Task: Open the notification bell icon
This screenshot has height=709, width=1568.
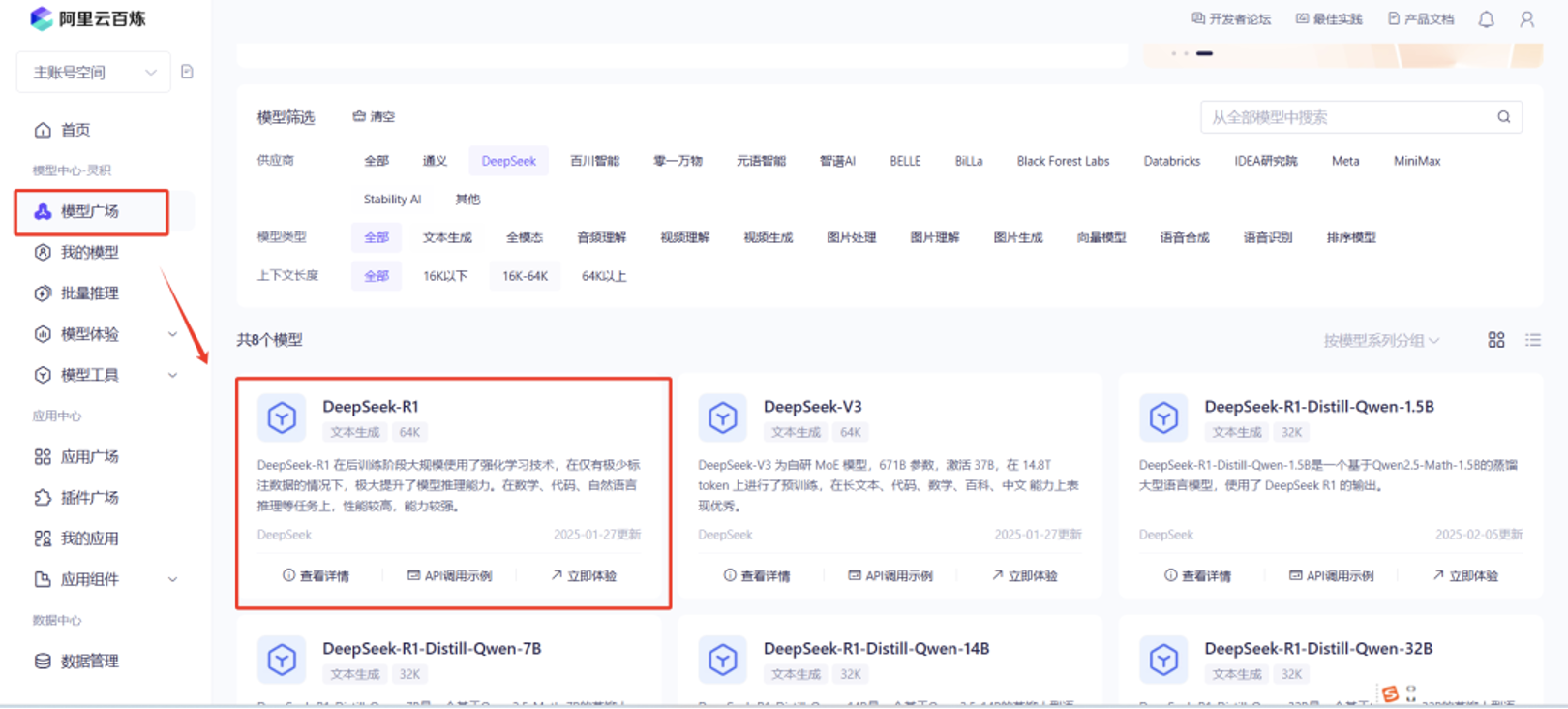Action: coord(1486,18)
